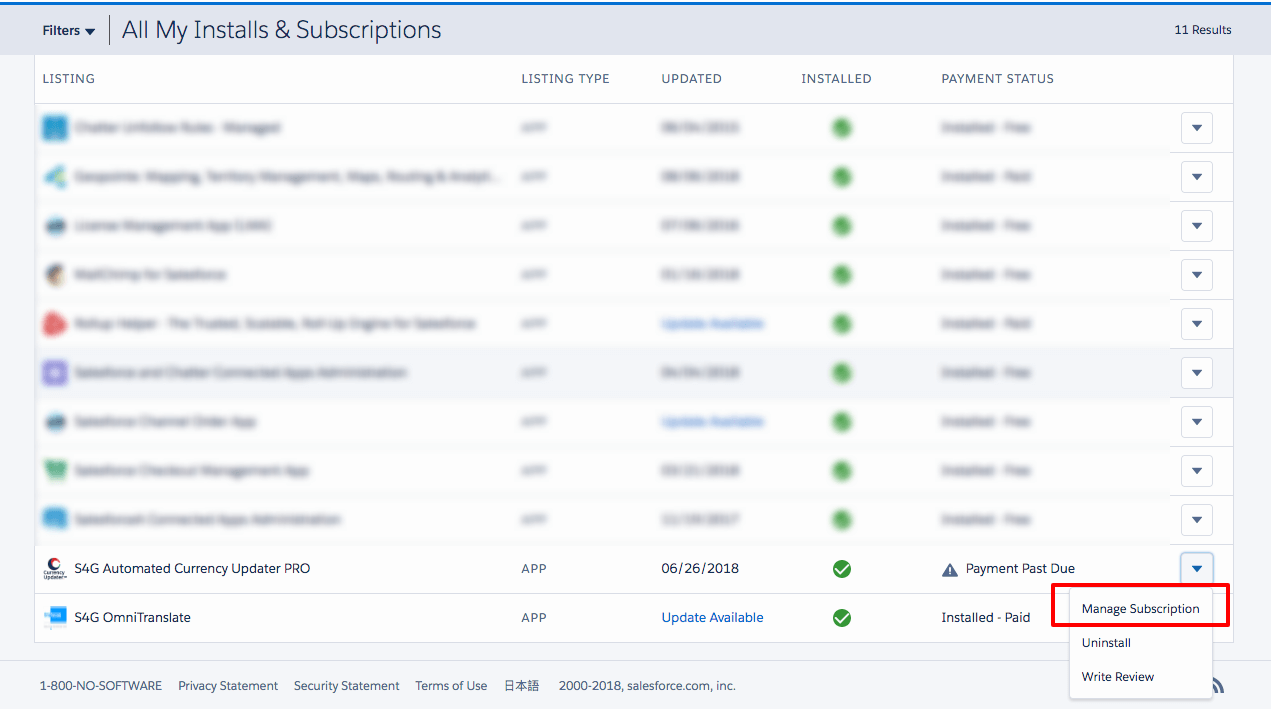
Task: Select Uninstall from the dropdown menu
Action: click(x=1141, y=643)
